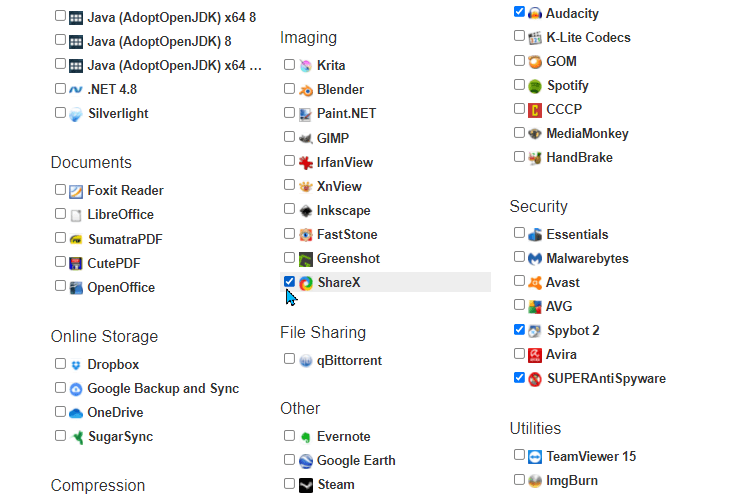Check the K-Lite Codecs checkbox
The height and width of the screenshot is (498, 750).
(x=519, y=36)
